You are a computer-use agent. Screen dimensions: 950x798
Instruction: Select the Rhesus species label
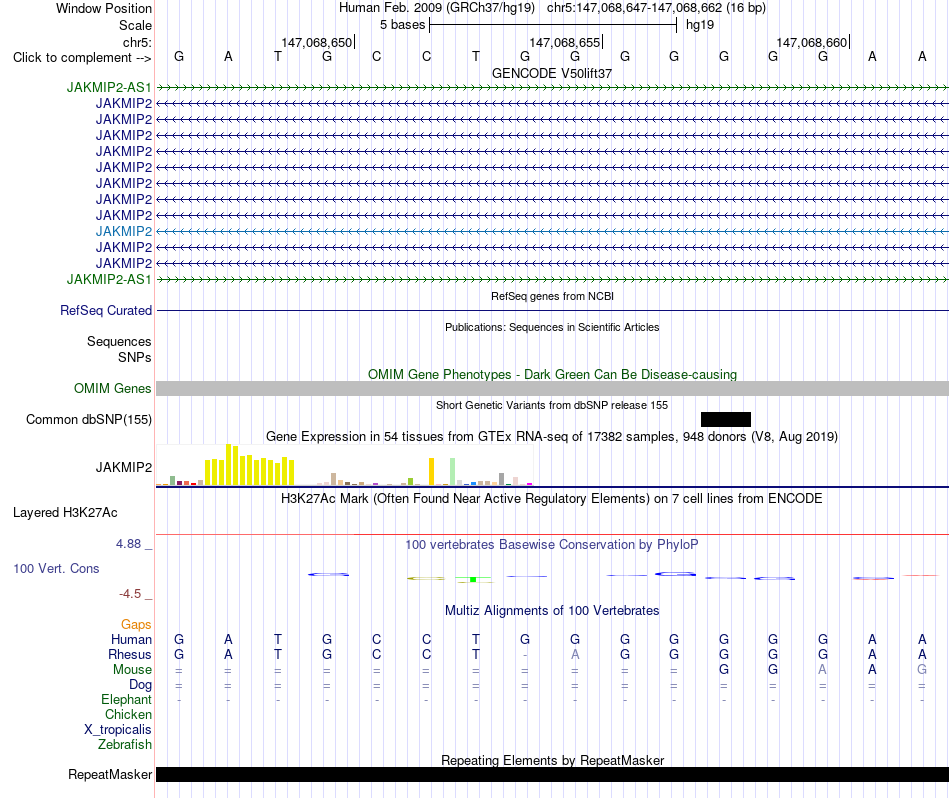130,654
